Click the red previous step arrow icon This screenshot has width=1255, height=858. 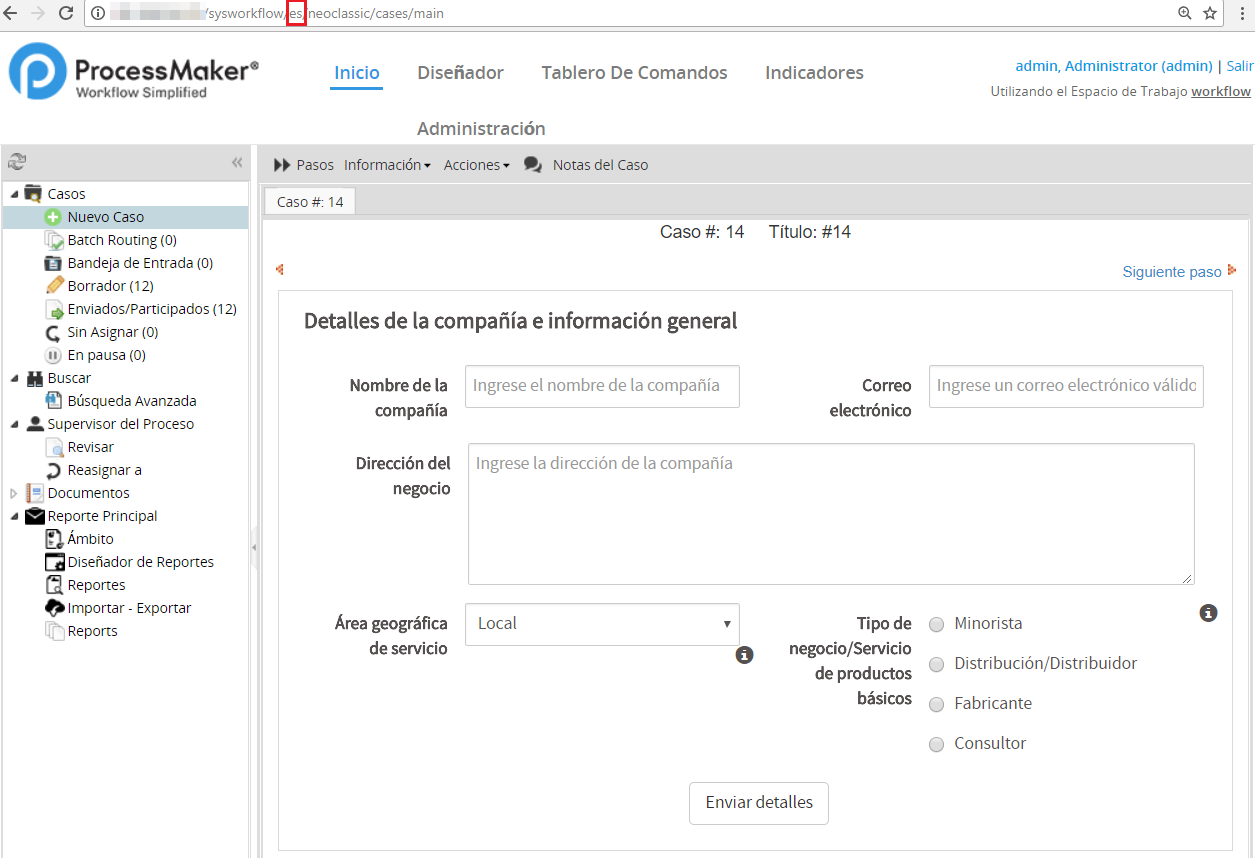click(280, 269)
